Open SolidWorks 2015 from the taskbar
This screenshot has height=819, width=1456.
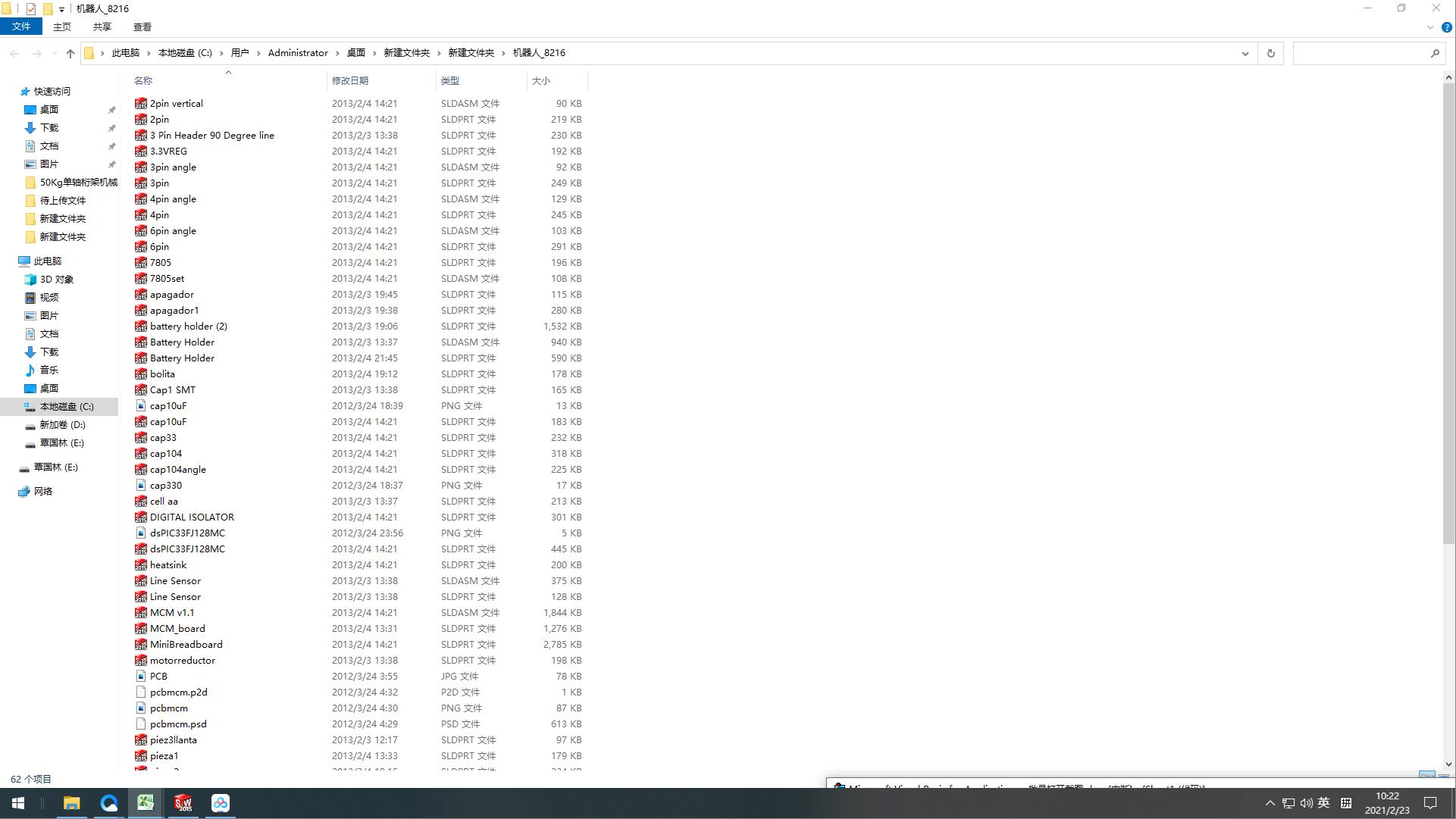pyautogui.click(x=183, y=803)
